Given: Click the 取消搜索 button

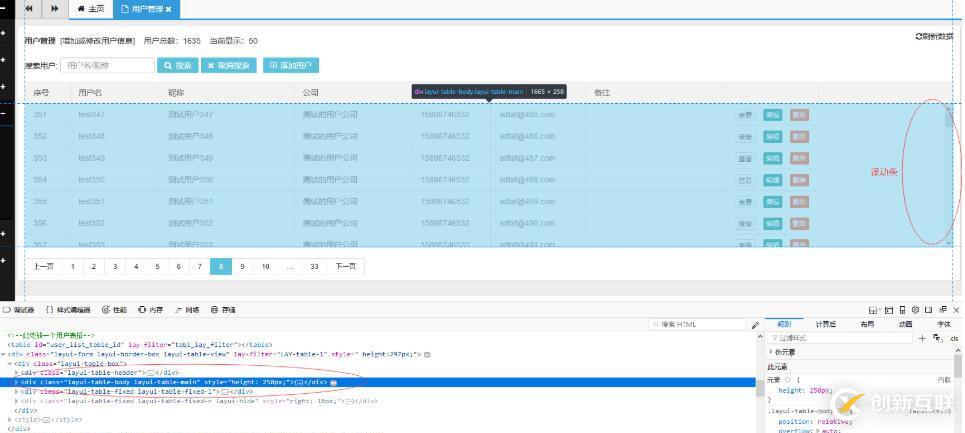Looking at the screenshot, I should pyautogui.click(x=228, y=65).
